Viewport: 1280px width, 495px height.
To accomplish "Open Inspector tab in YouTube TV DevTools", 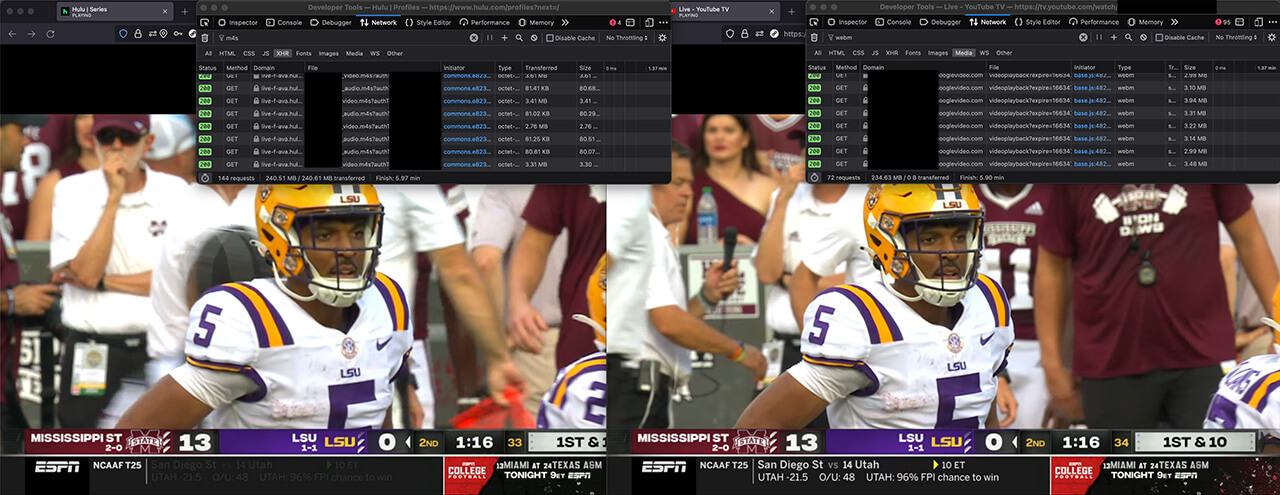I will click(x=846, y=22).
